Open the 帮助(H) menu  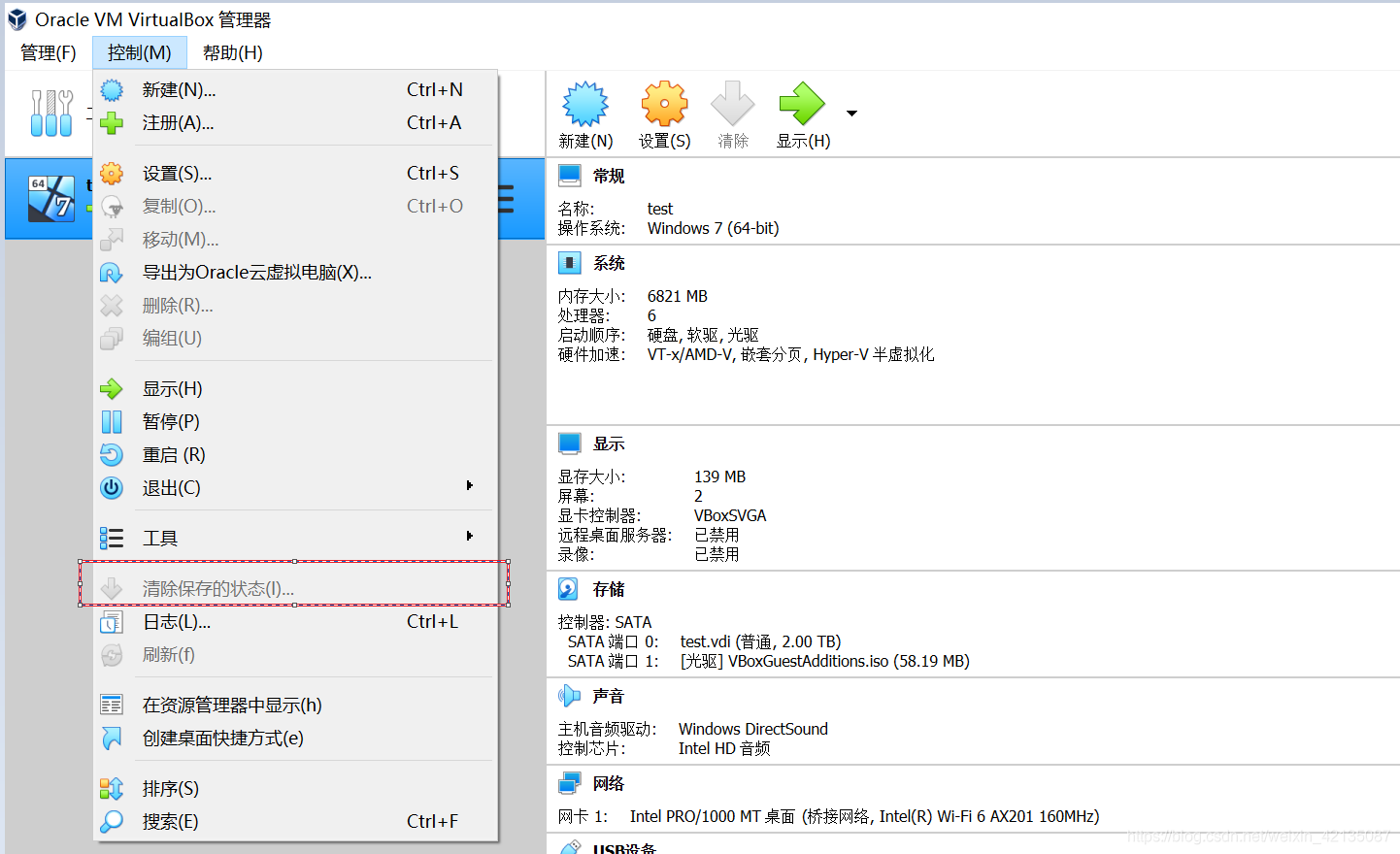tap(233, 52)
